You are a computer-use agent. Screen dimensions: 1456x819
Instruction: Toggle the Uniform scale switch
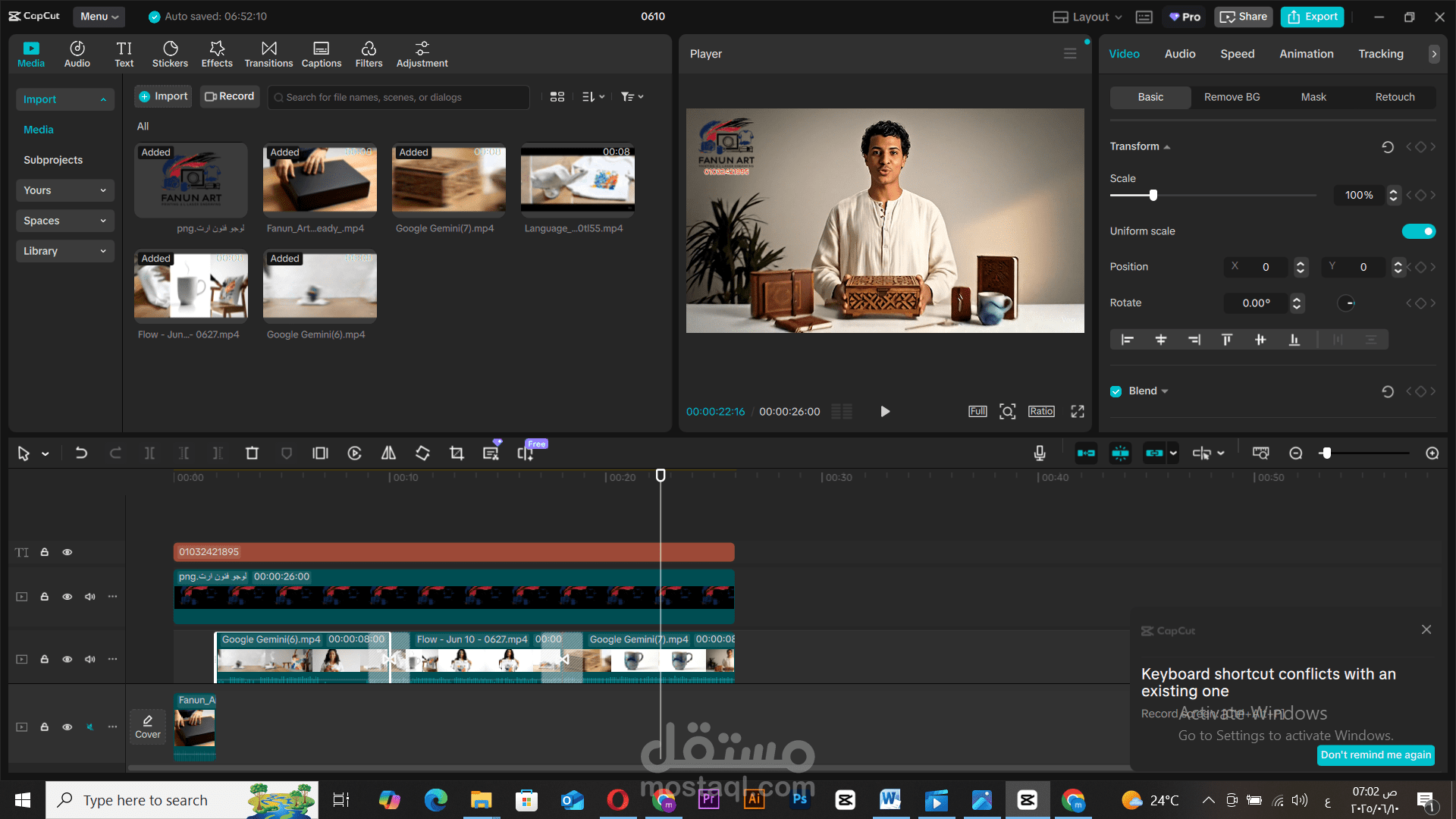(x=1418, y=231)
